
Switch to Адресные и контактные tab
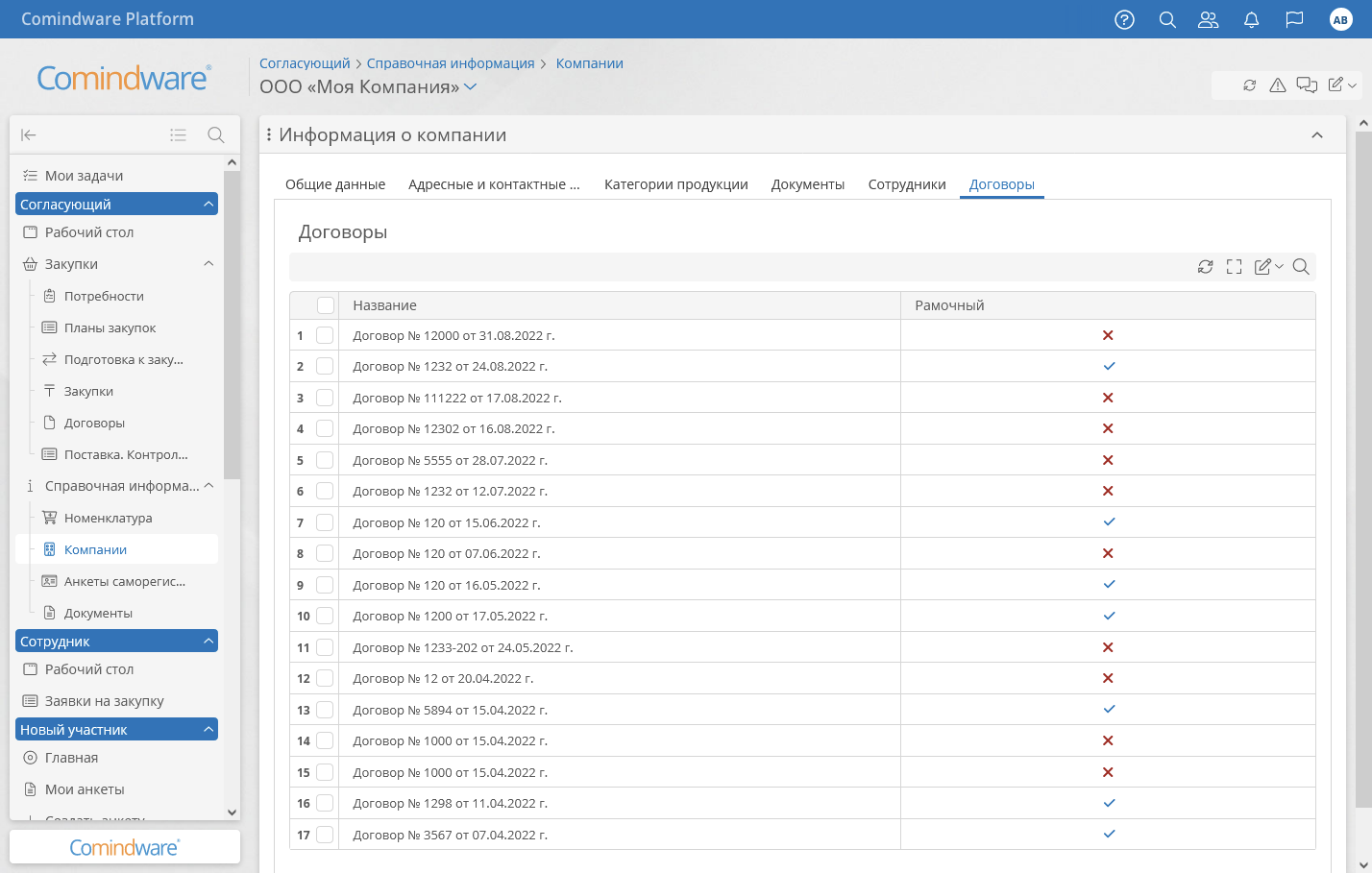coord(494,184)
